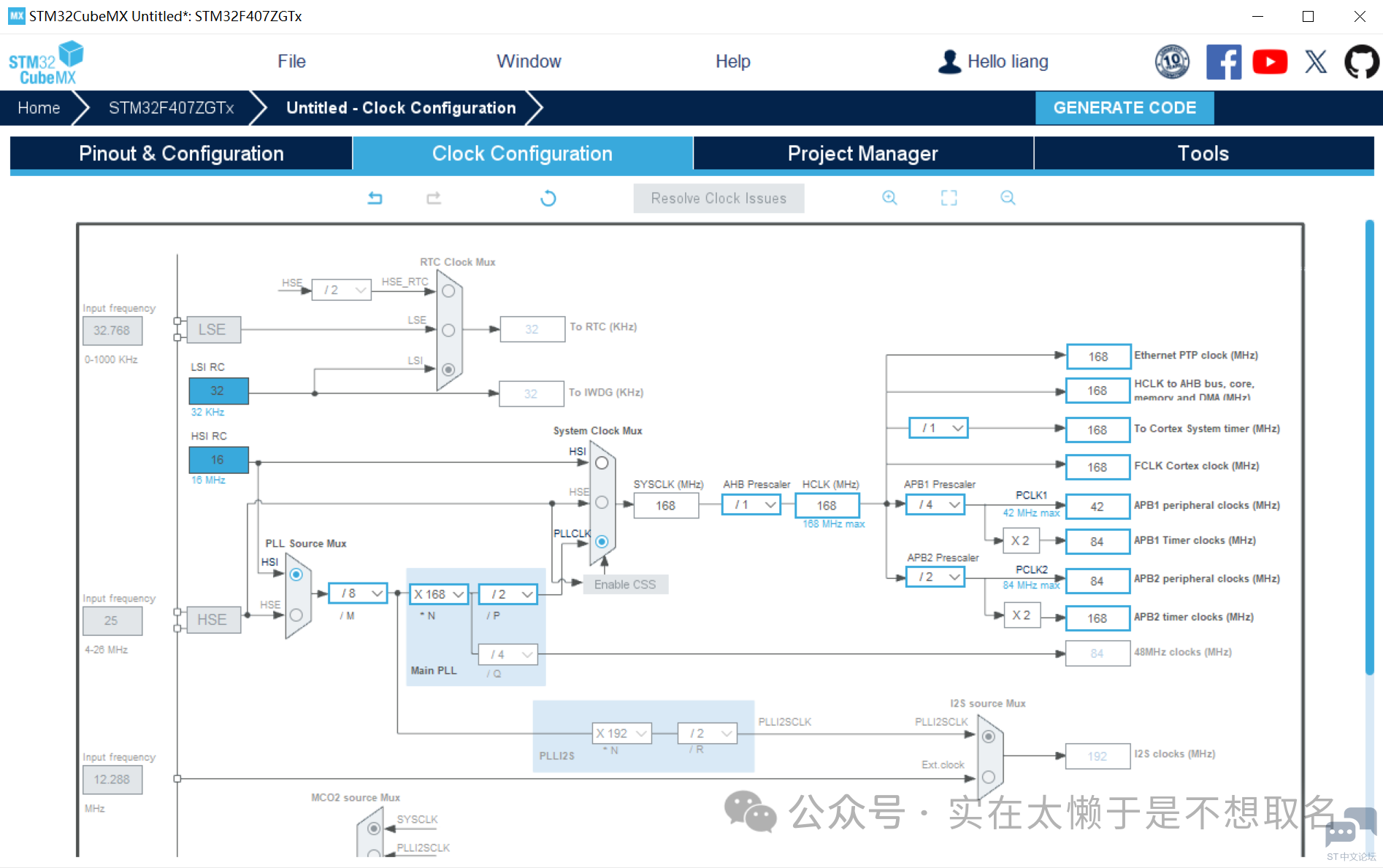Screen dimensions: 1383x868
Task: Switch to Clock Configuration tab
Action: click(523, 153)
